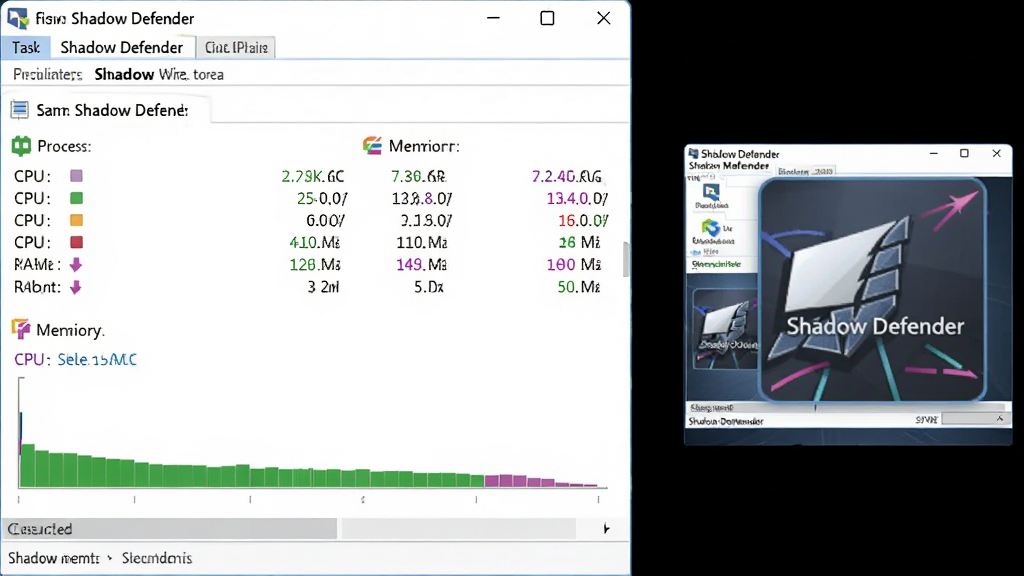Click the 25-0.0/ value in green CPU row
1024x576 pixels.
tap(322, 199)
